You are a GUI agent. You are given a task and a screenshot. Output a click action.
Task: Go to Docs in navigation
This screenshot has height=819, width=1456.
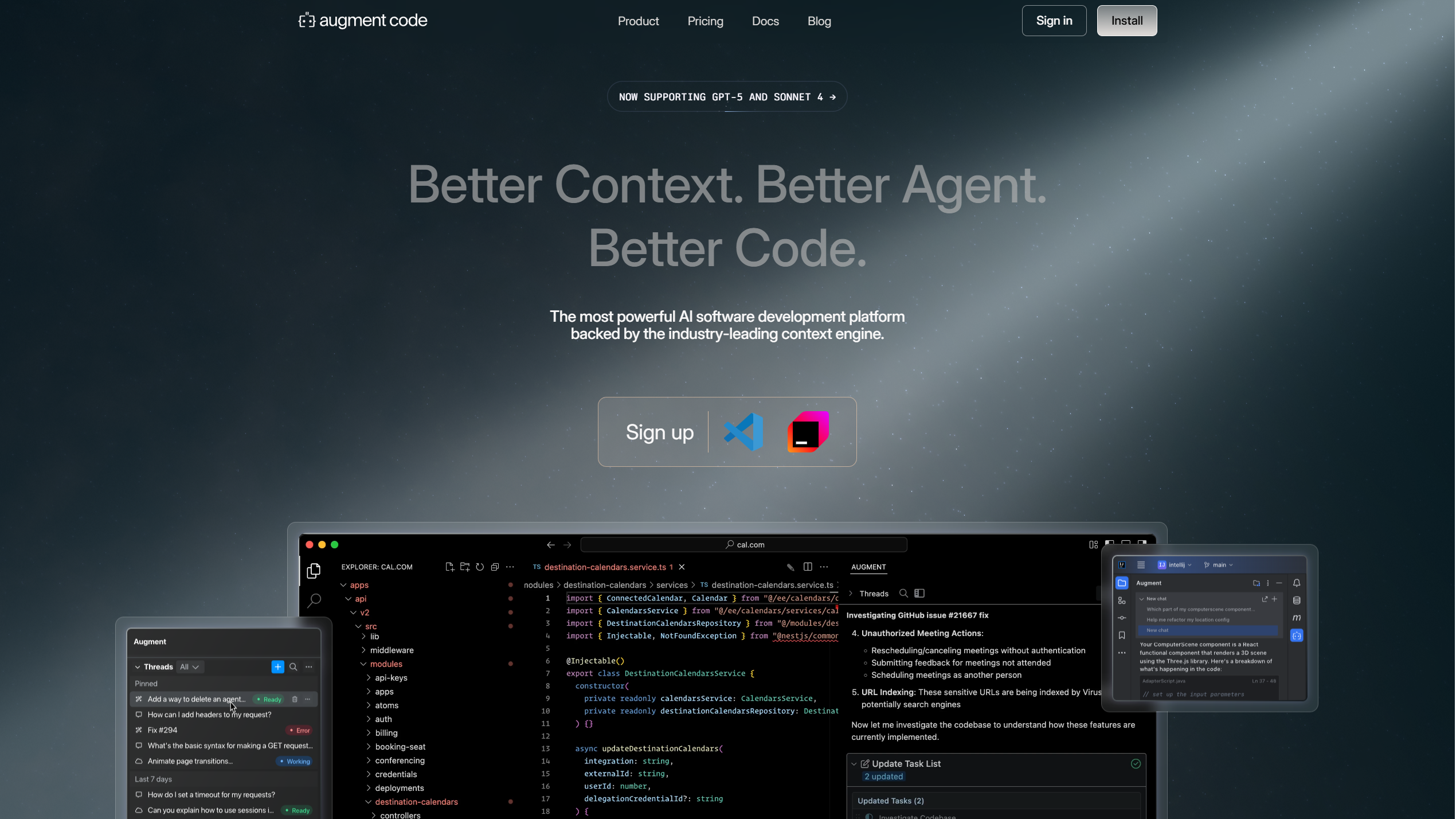tap(766, 21)
